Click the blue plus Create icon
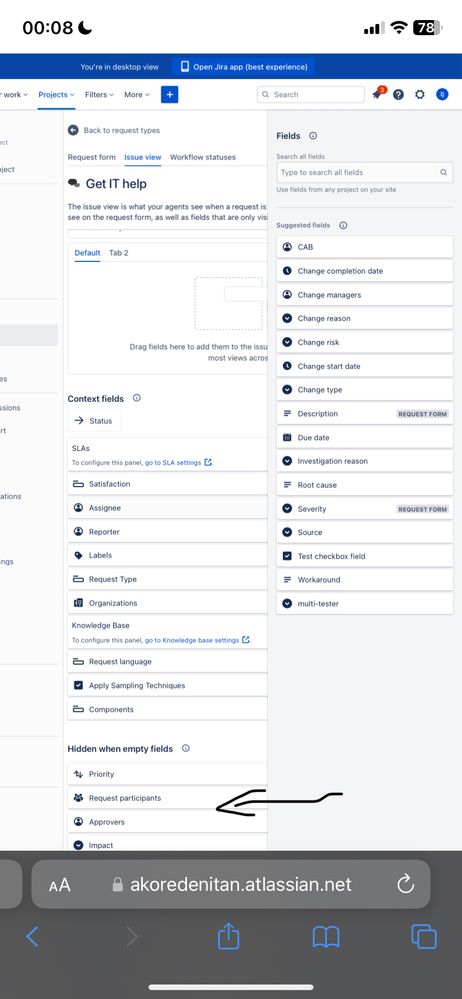The image size is (462, 999). [170, 94]
